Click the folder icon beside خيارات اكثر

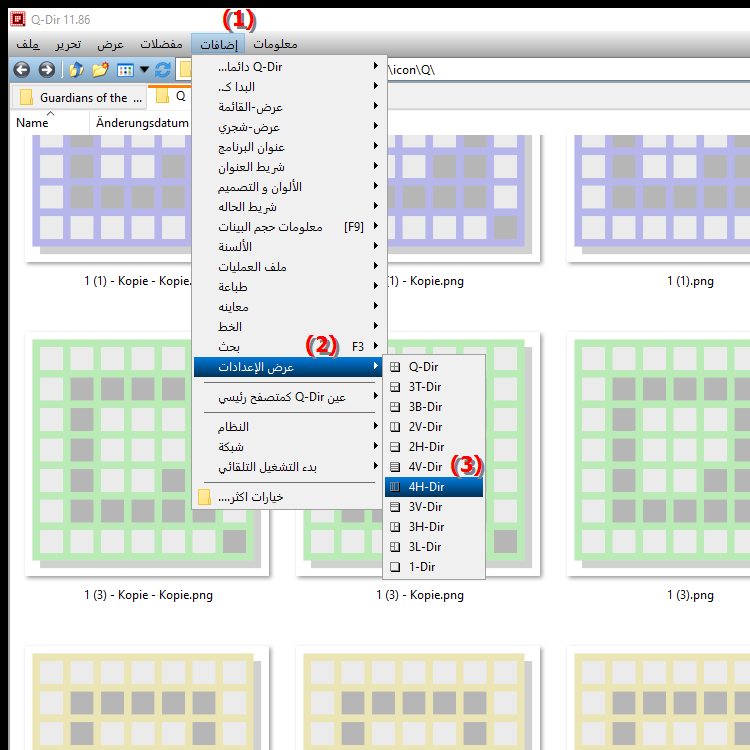(204, 497)
